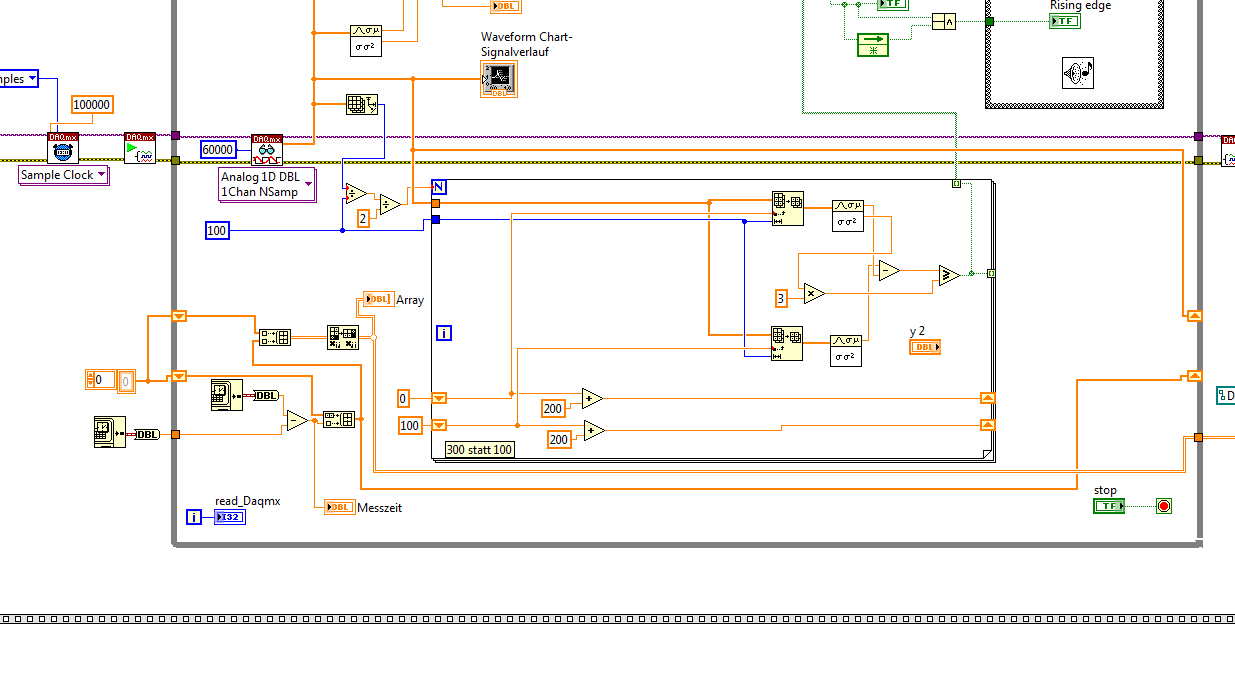Viewport: 1235px width, 688px height.
Task: Click the DAQmx Timing Sample Clock node
Action: pyautogui.click(x=63, y=148)
